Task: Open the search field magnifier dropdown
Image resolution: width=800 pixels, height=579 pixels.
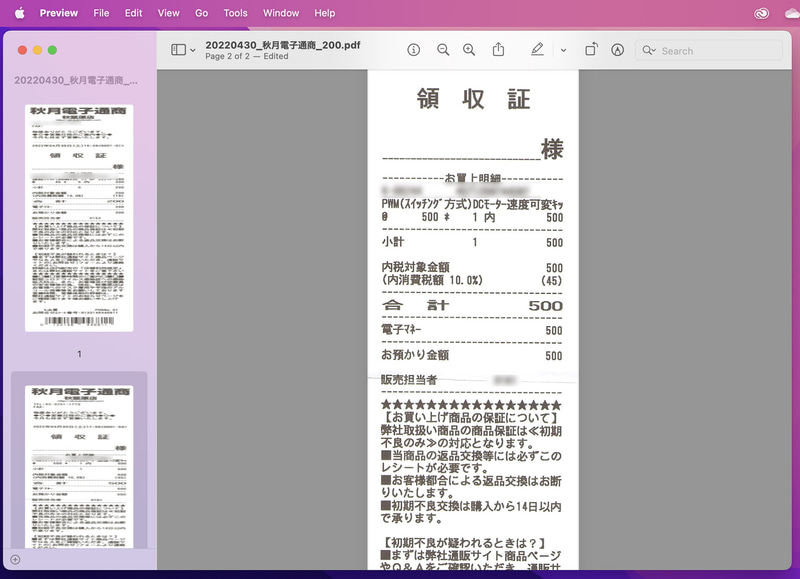Action: [650, 50]
